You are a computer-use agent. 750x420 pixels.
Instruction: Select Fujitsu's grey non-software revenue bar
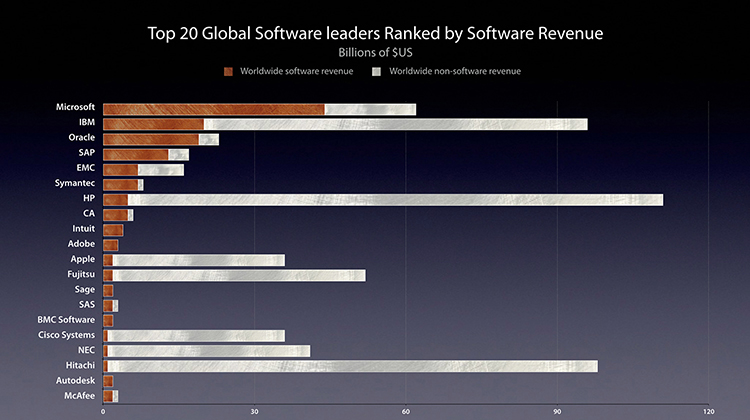click(239, 276)
